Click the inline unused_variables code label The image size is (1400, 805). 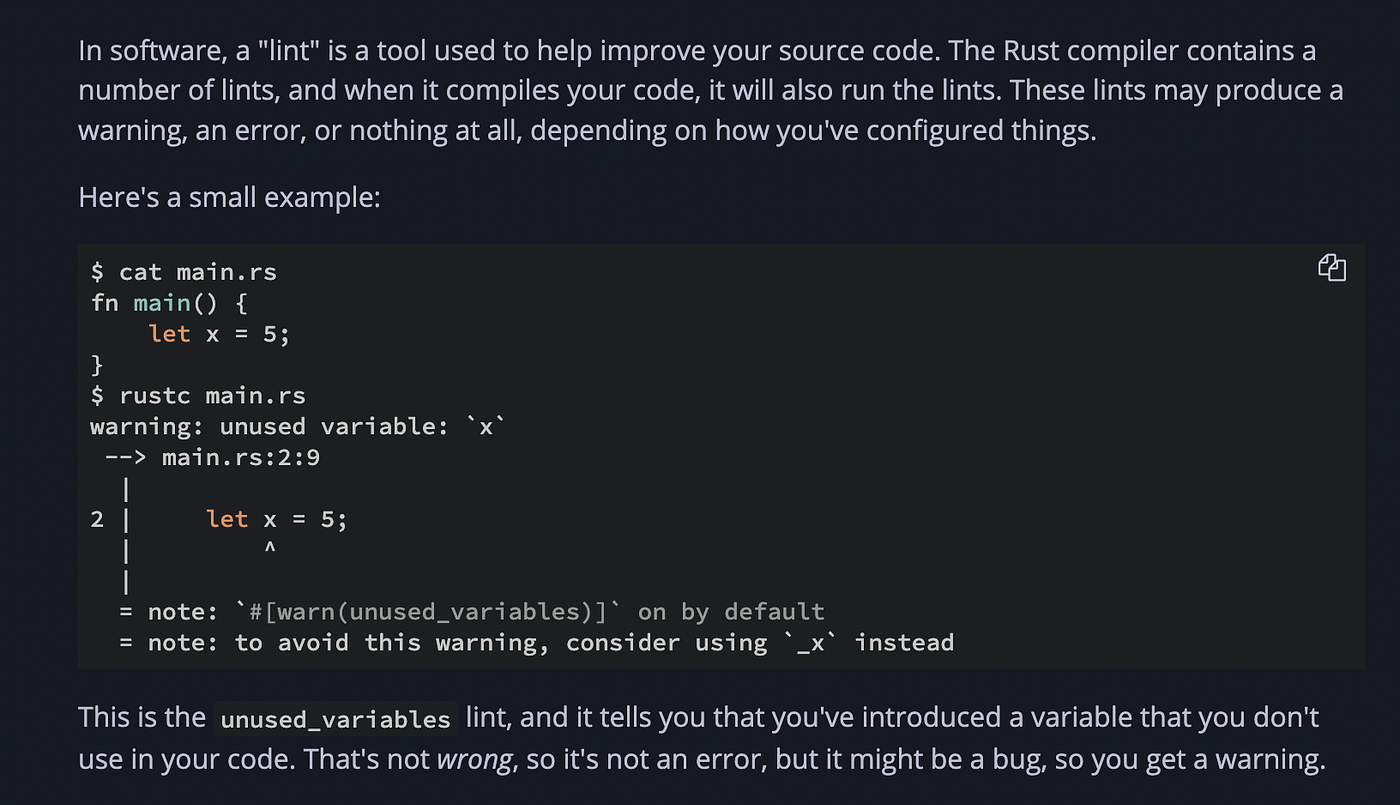[x=336, y=719]
